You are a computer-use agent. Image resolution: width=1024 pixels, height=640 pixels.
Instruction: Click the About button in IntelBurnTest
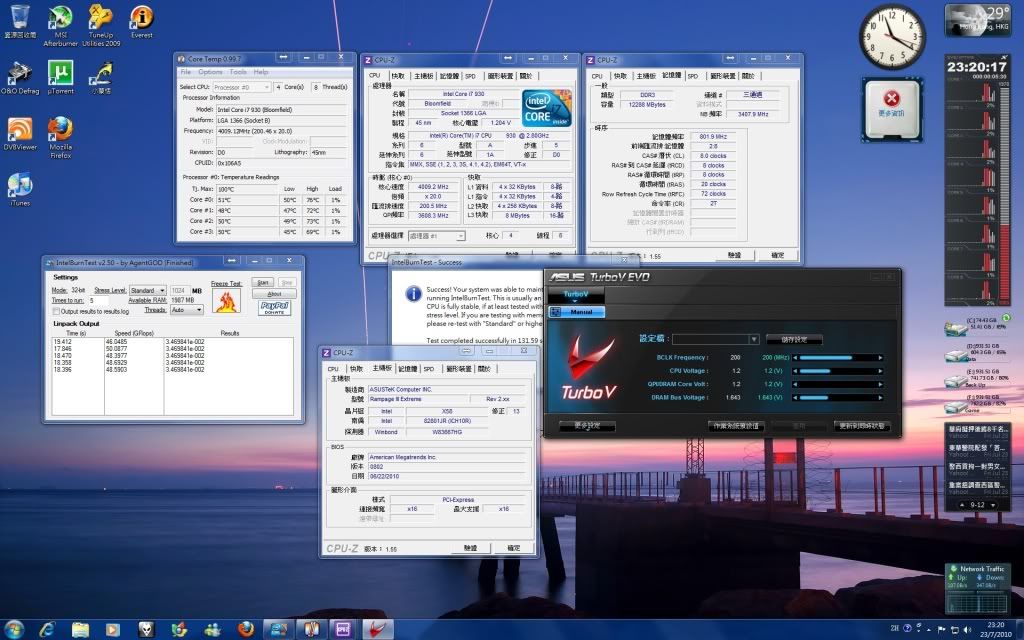point(274,294)
